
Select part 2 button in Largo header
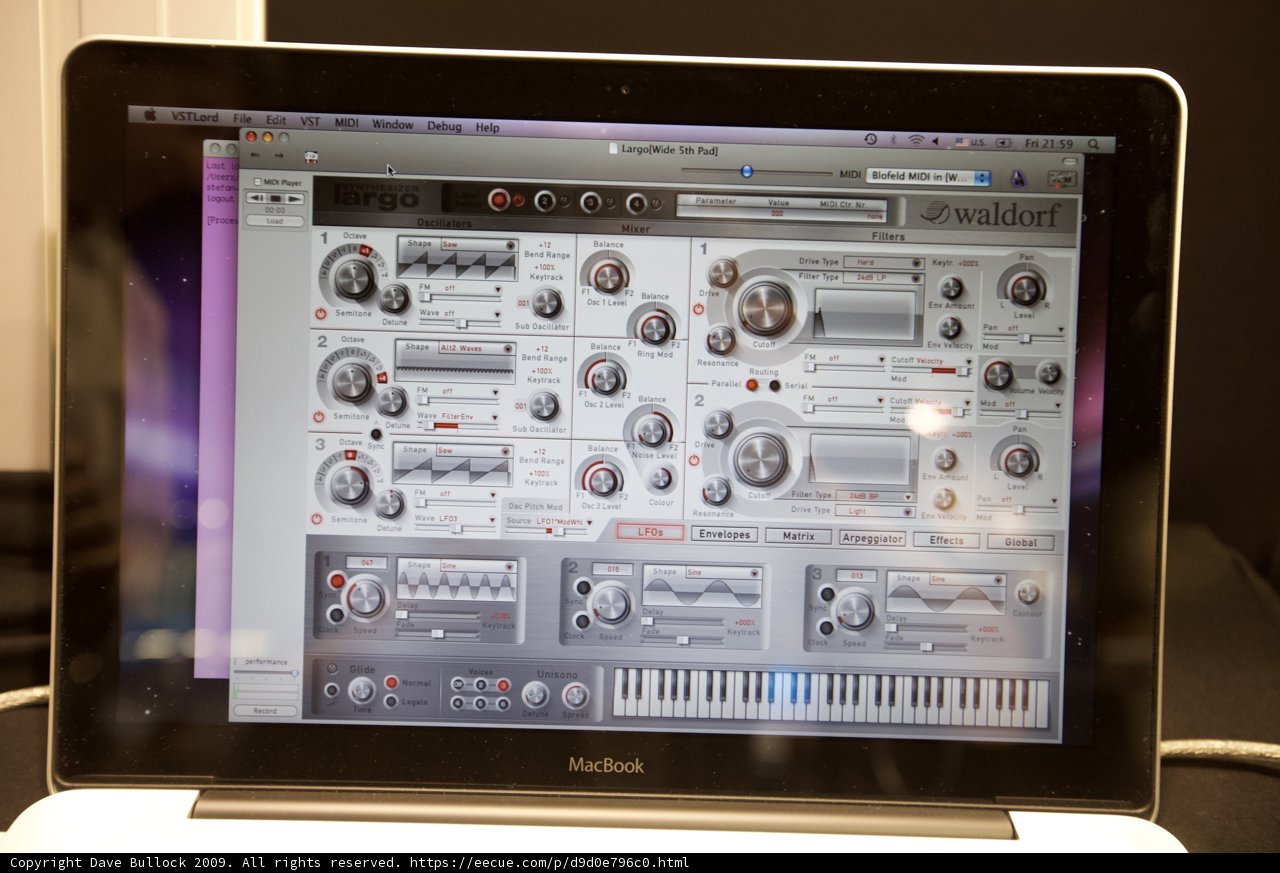(545, 201)
